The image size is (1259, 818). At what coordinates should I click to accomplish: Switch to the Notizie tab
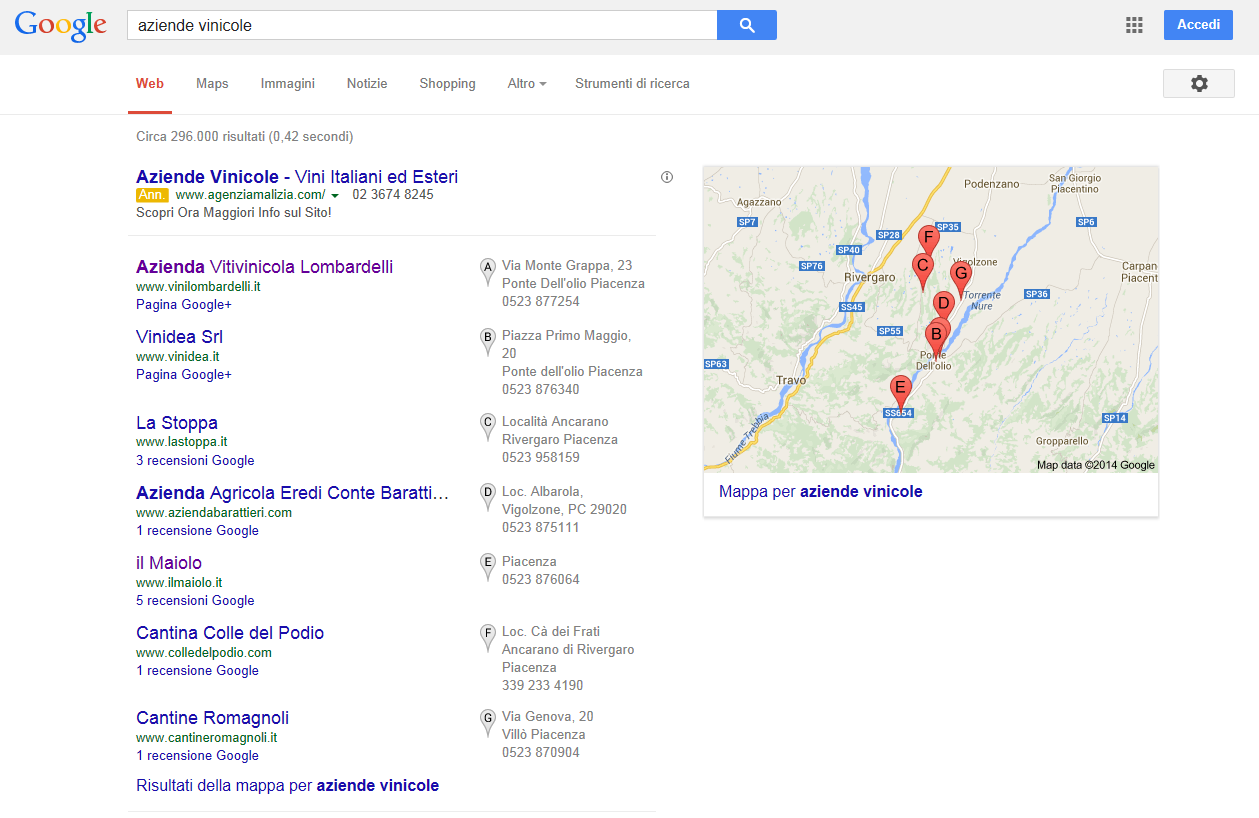click(x=367, y=84)
